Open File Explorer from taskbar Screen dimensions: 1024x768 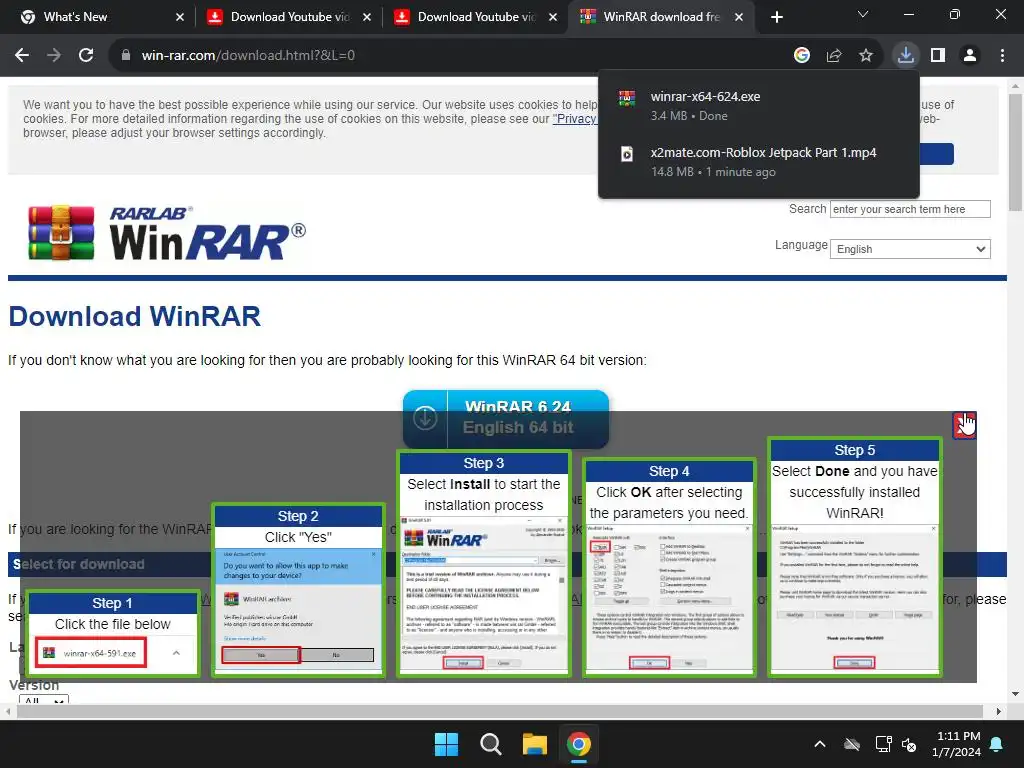(534, 744)
